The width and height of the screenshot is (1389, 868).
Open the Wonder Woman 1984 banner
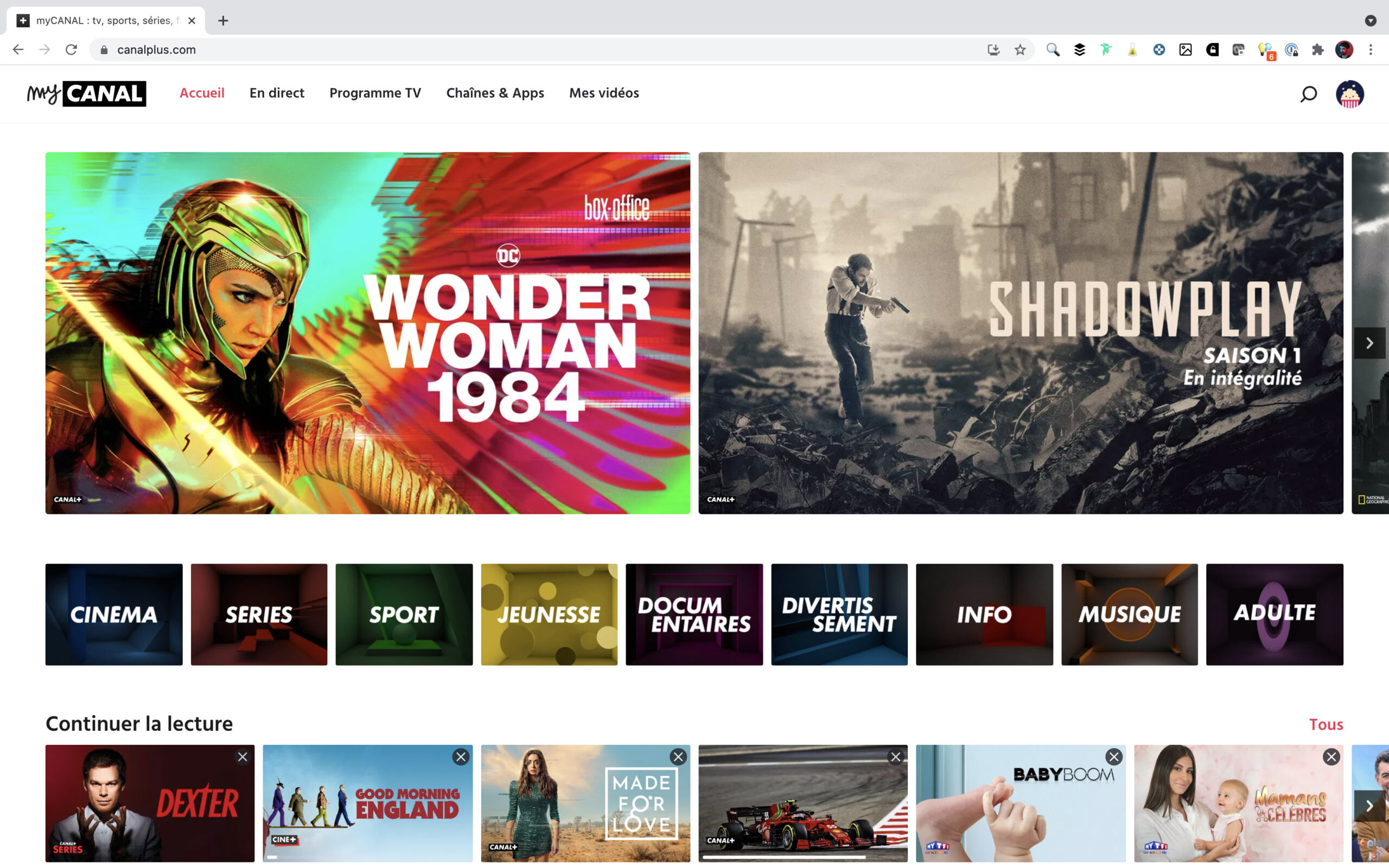click(368, 333)
